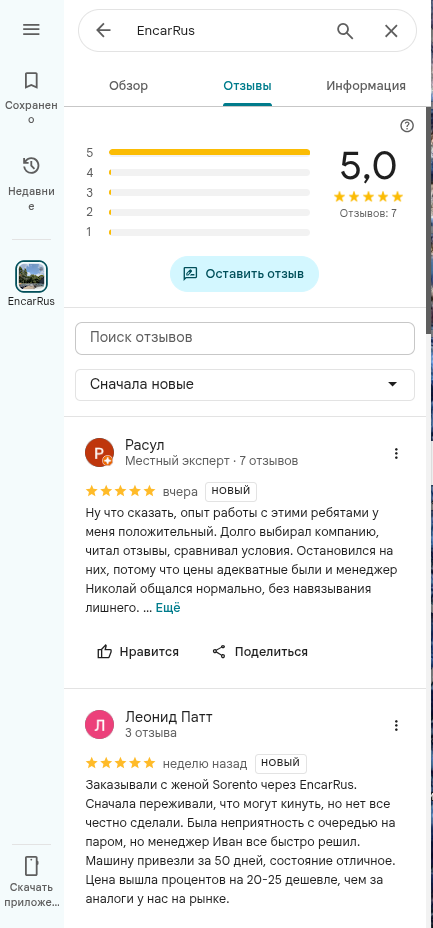Click the 3-star rating bar
Image resolution: width=433 pixels, height=928 pixels.
209,192
